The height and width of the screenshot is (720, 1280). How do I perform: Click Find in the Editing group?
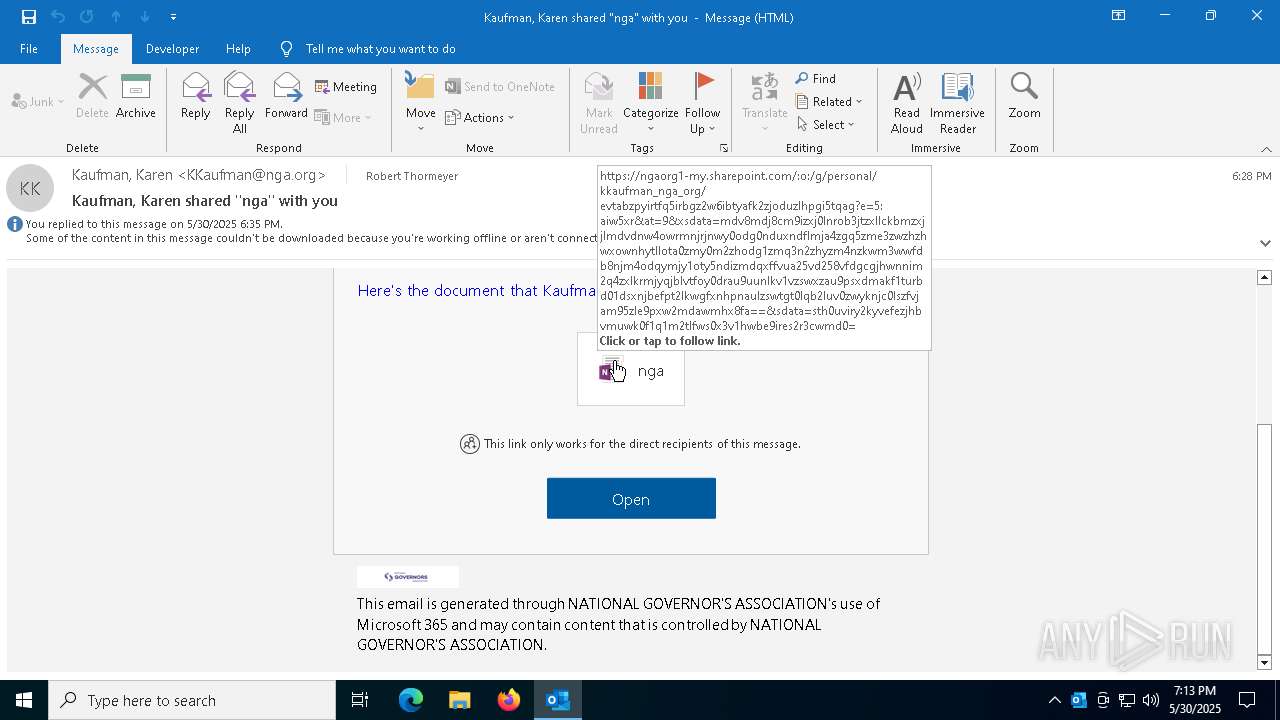click(816, 79)
